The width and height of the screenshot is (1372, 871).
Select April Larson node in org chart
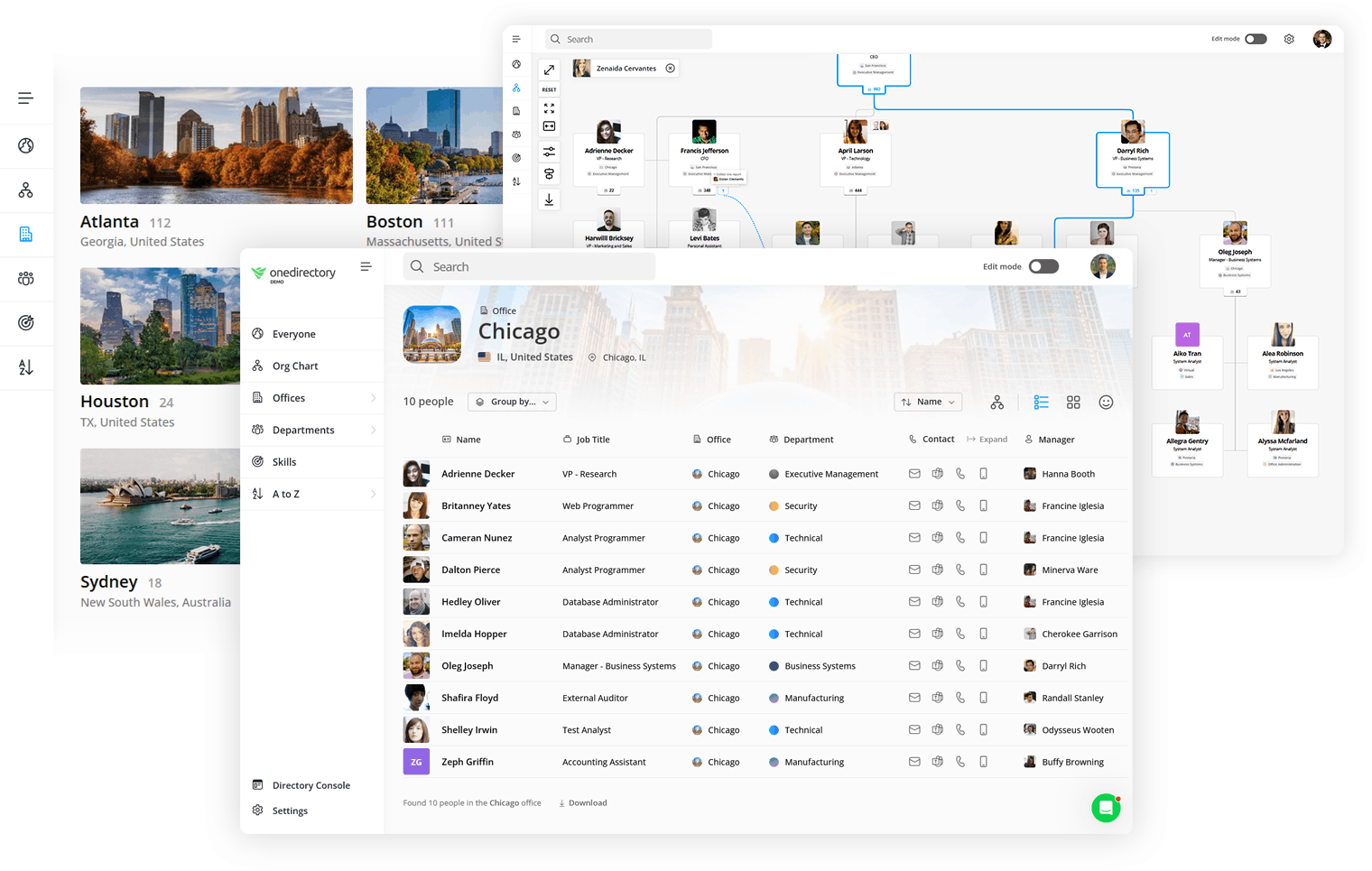point(855,159)
